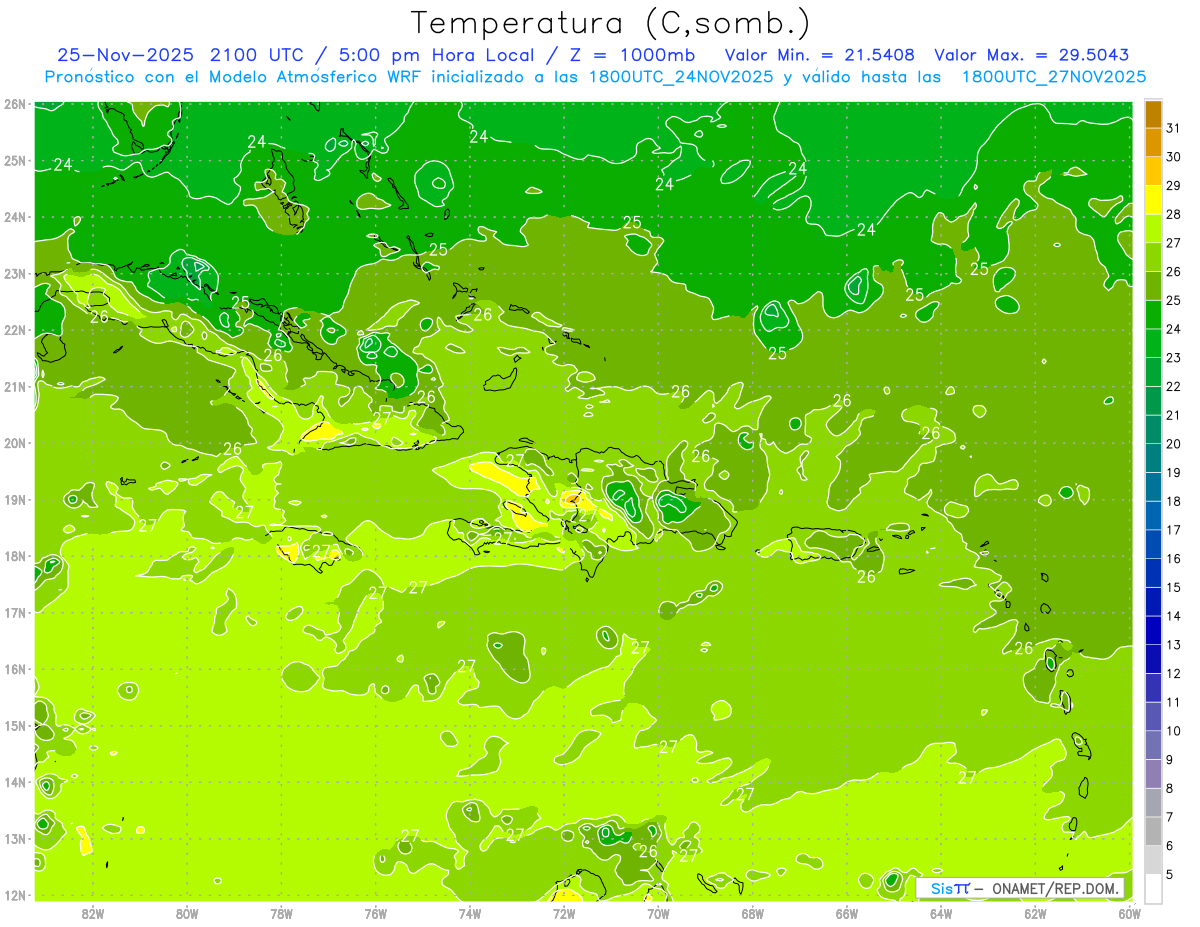Click the '72W' longitude axis label
This screenshot has width=1200, height=927.
(x=564, y=913)
